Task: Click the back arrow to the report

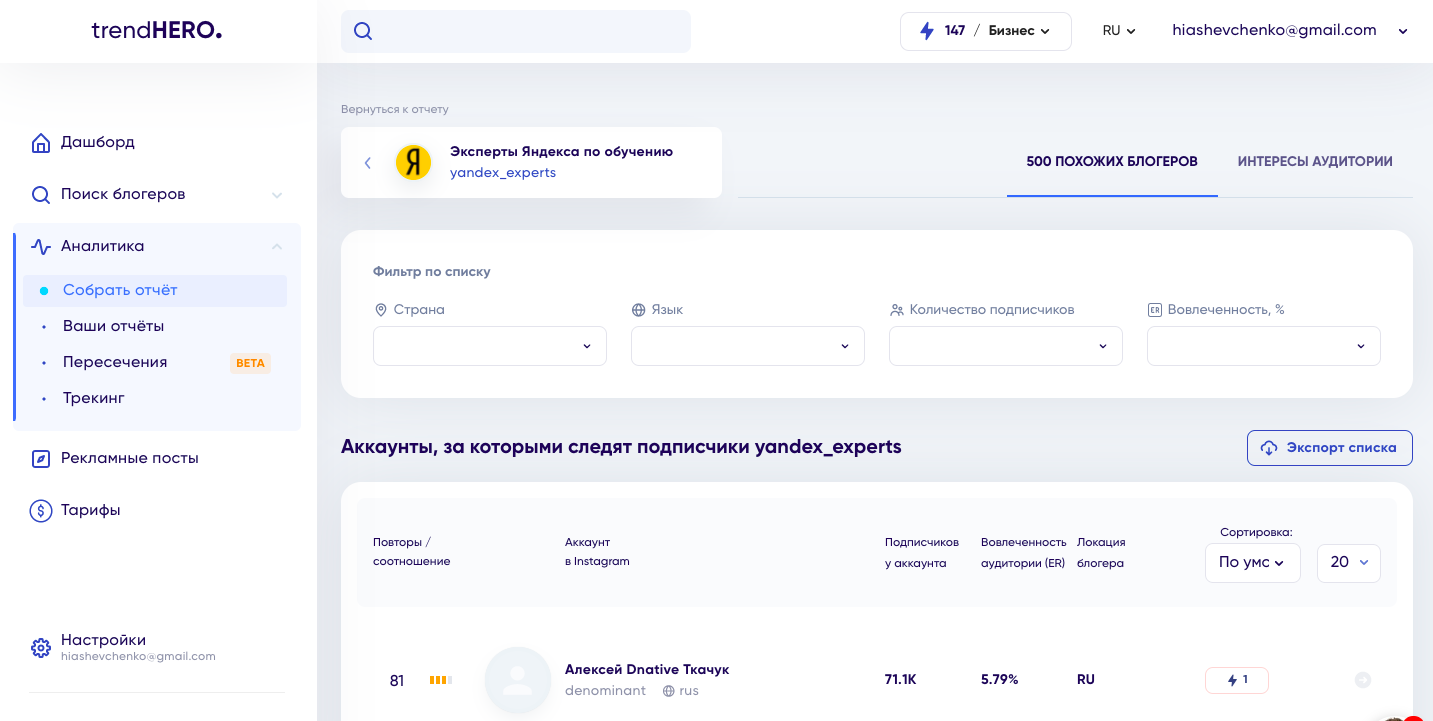Action: pyautogui.click(x=368, y=163)
